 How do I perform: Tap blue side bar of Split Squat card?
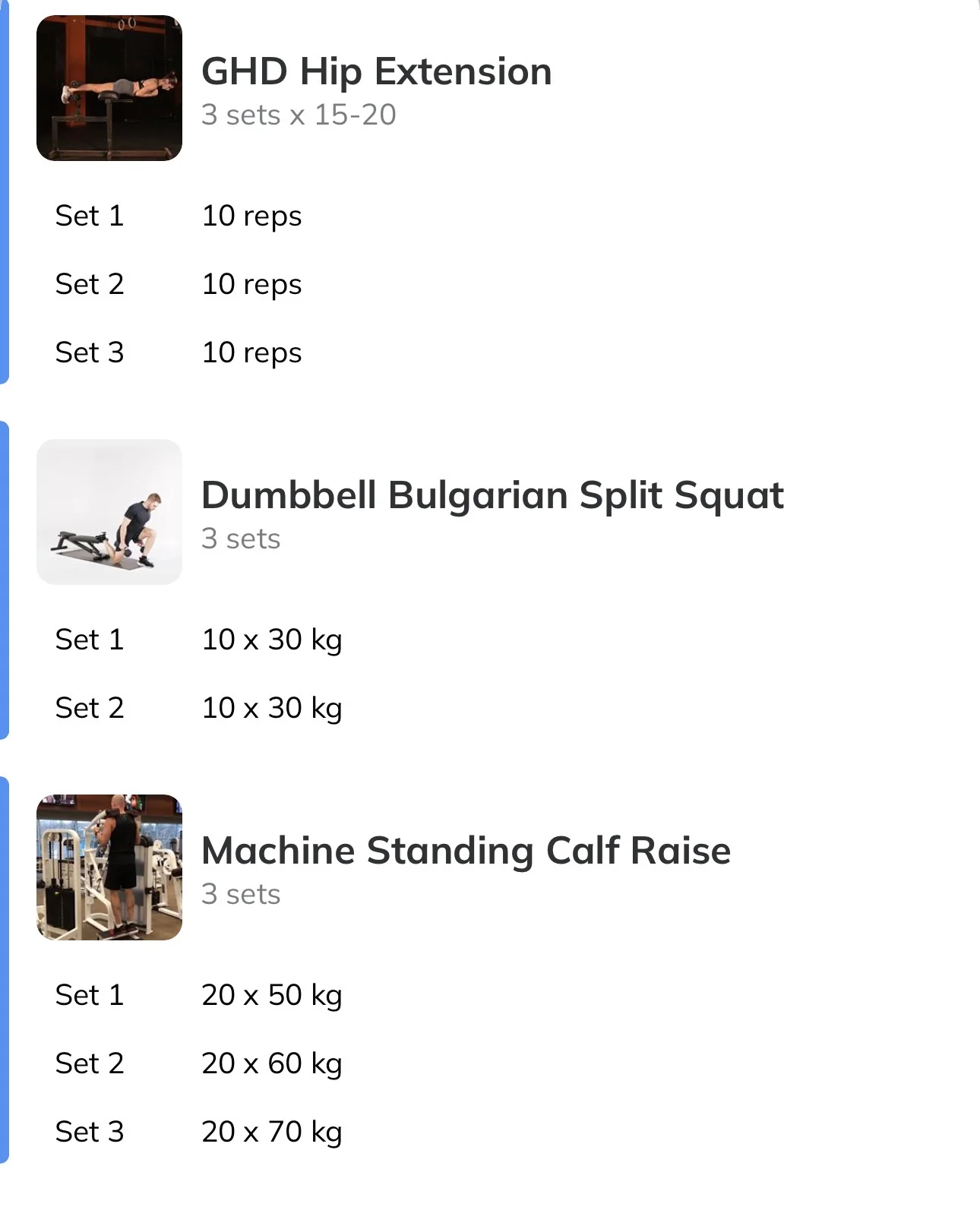pyautogui.click(x=4, y=580)
